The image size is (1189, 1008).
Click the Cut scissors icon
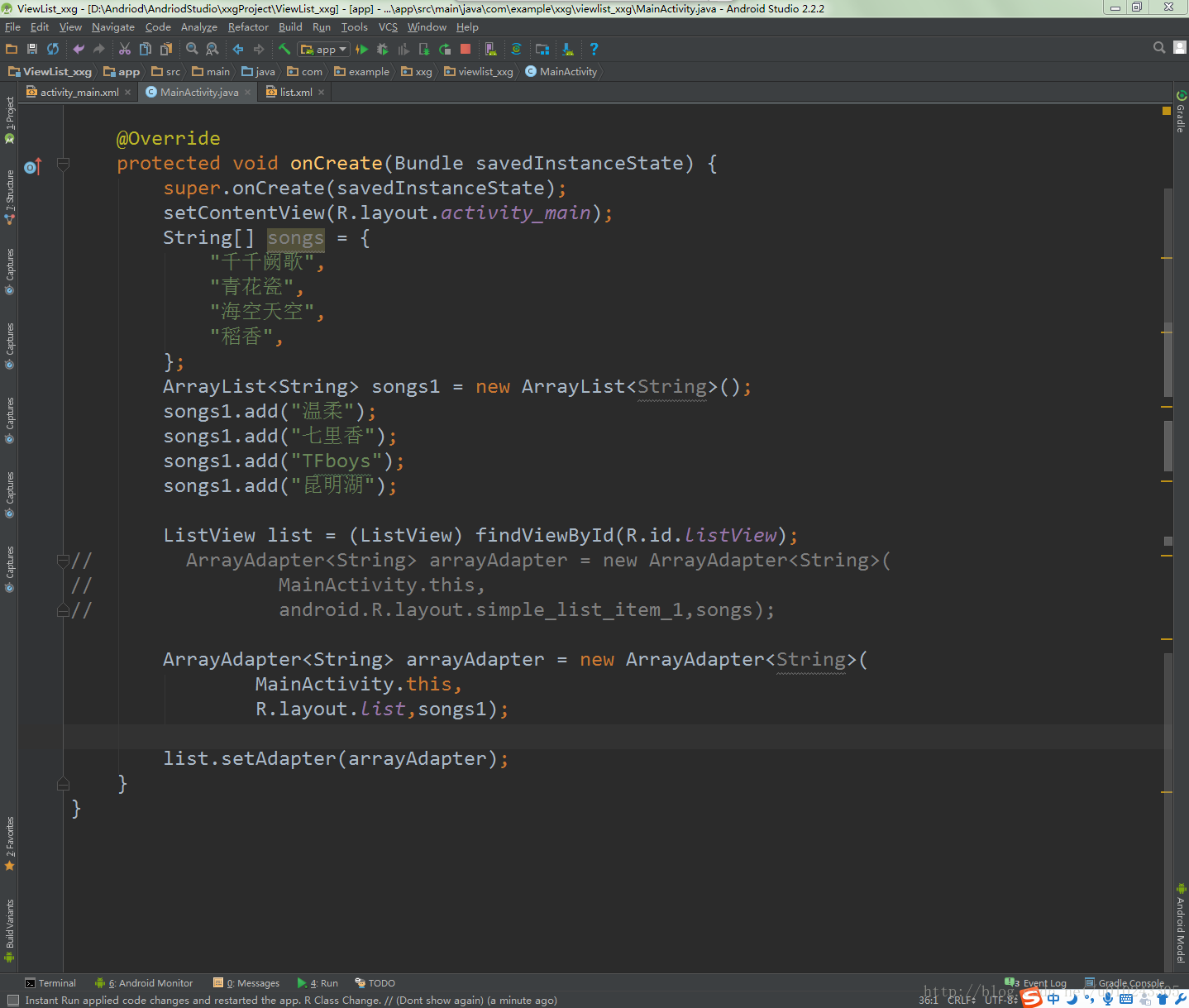tap(125, 49)
